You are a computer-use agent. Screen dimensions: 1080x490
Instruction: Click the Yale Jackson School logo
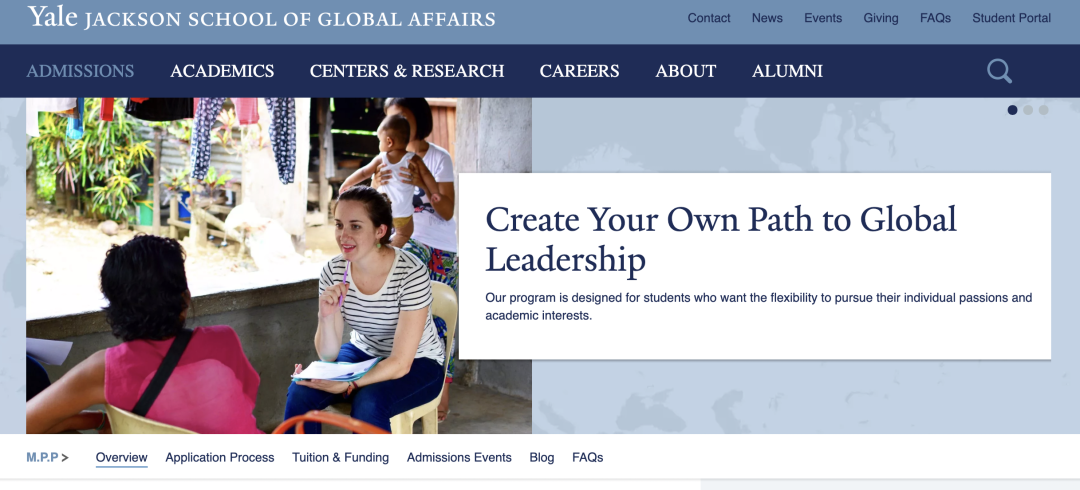click(x=261, y=17)
